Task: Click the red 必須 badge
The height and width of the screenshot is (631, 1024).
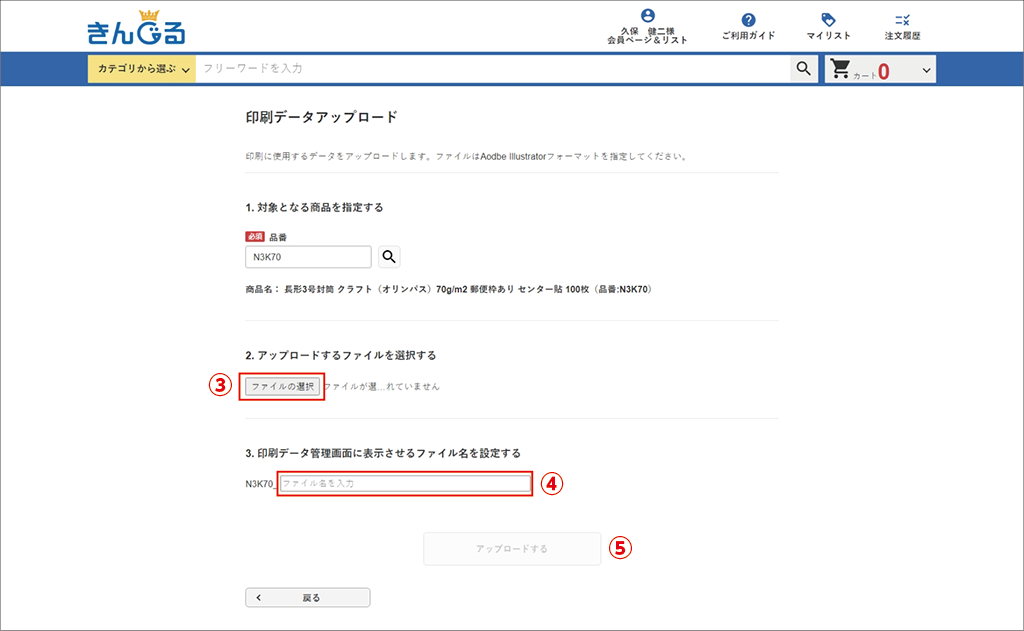Action: click(255, 237)
